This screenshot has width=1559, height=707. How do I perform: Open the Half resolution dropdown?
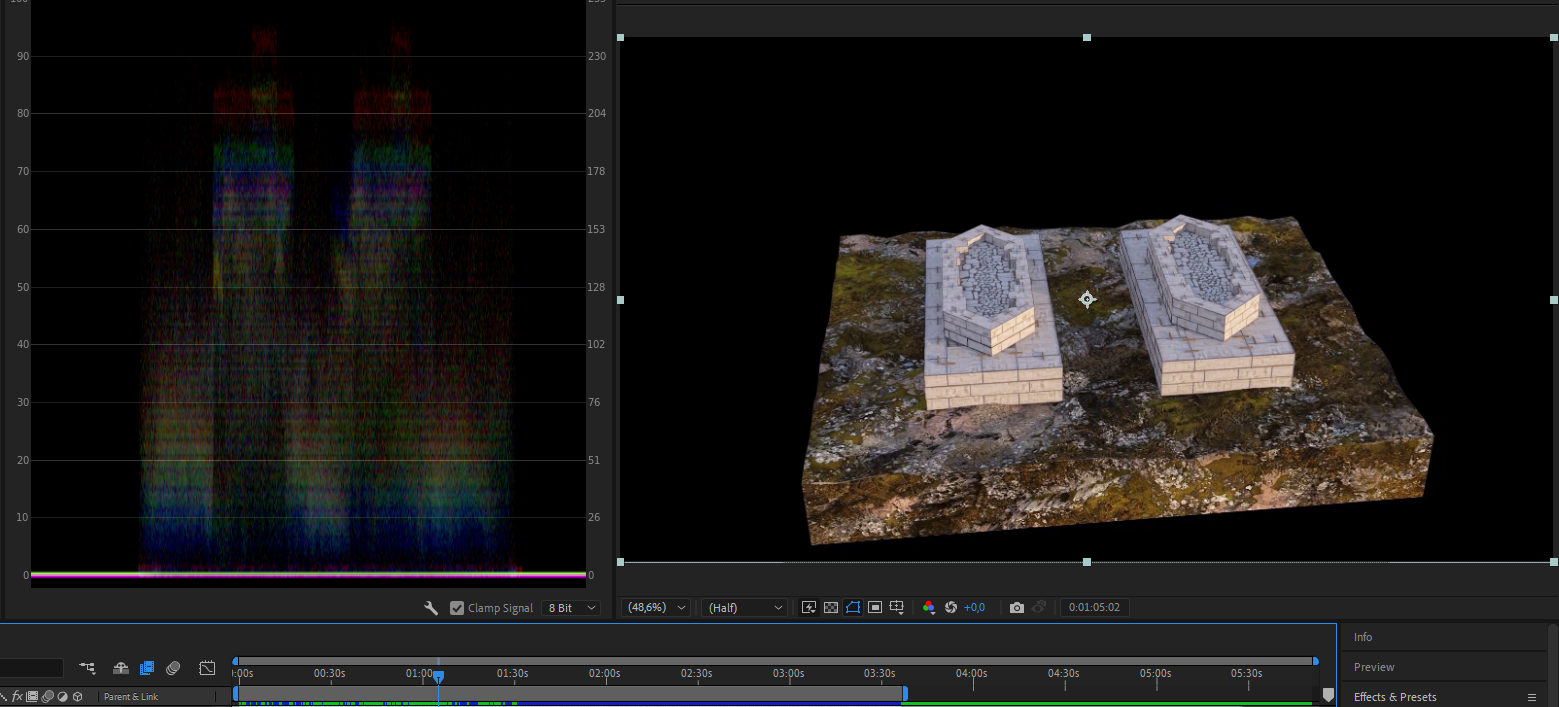click(x=745, y=608)
